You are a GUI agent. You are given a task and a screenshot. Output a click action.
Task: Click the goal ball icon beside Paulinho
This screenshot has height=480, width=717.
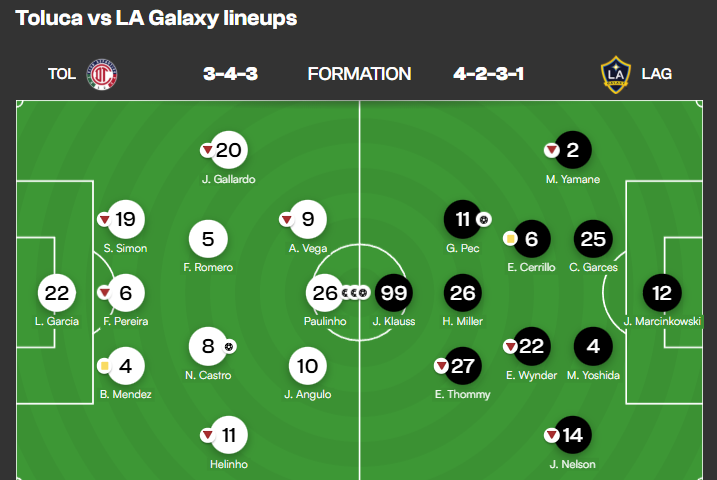(354, 293)
